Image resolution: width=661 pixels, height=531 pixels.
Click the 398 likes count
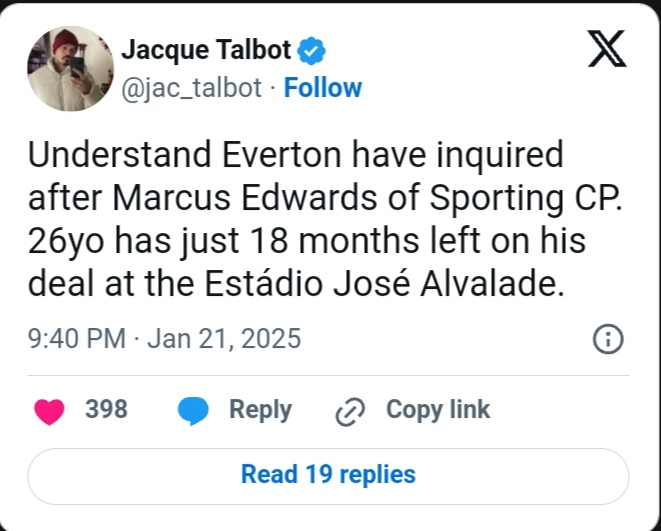click(x=106, y=410)
